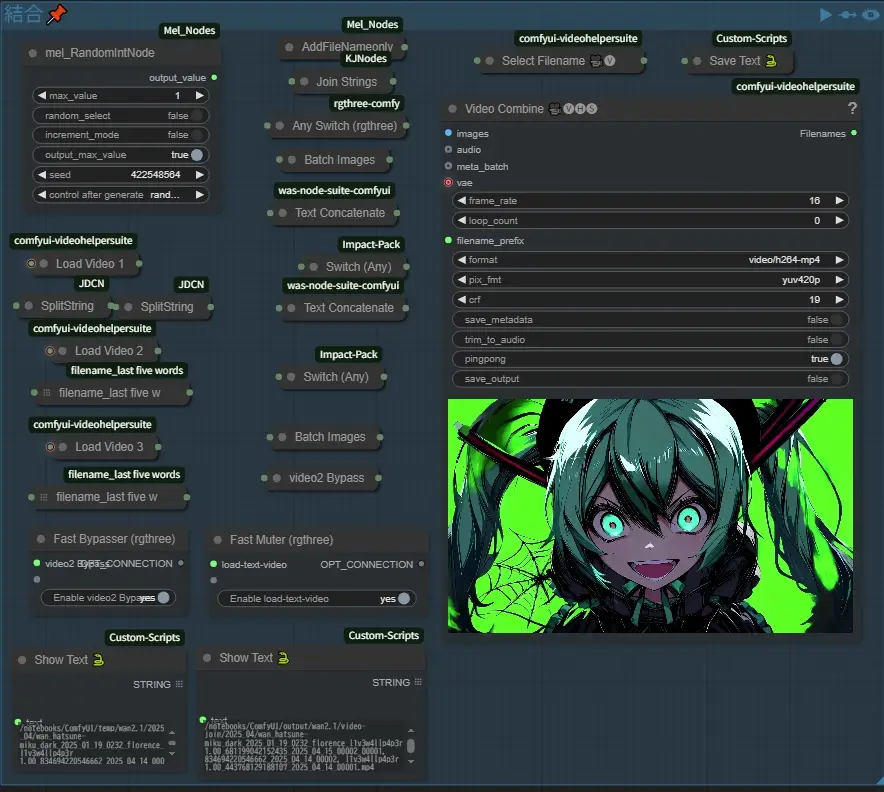The image size is (884, 792).
Task: Click the Hatsune Miku video preview
Action: click(x=650, y=516)
